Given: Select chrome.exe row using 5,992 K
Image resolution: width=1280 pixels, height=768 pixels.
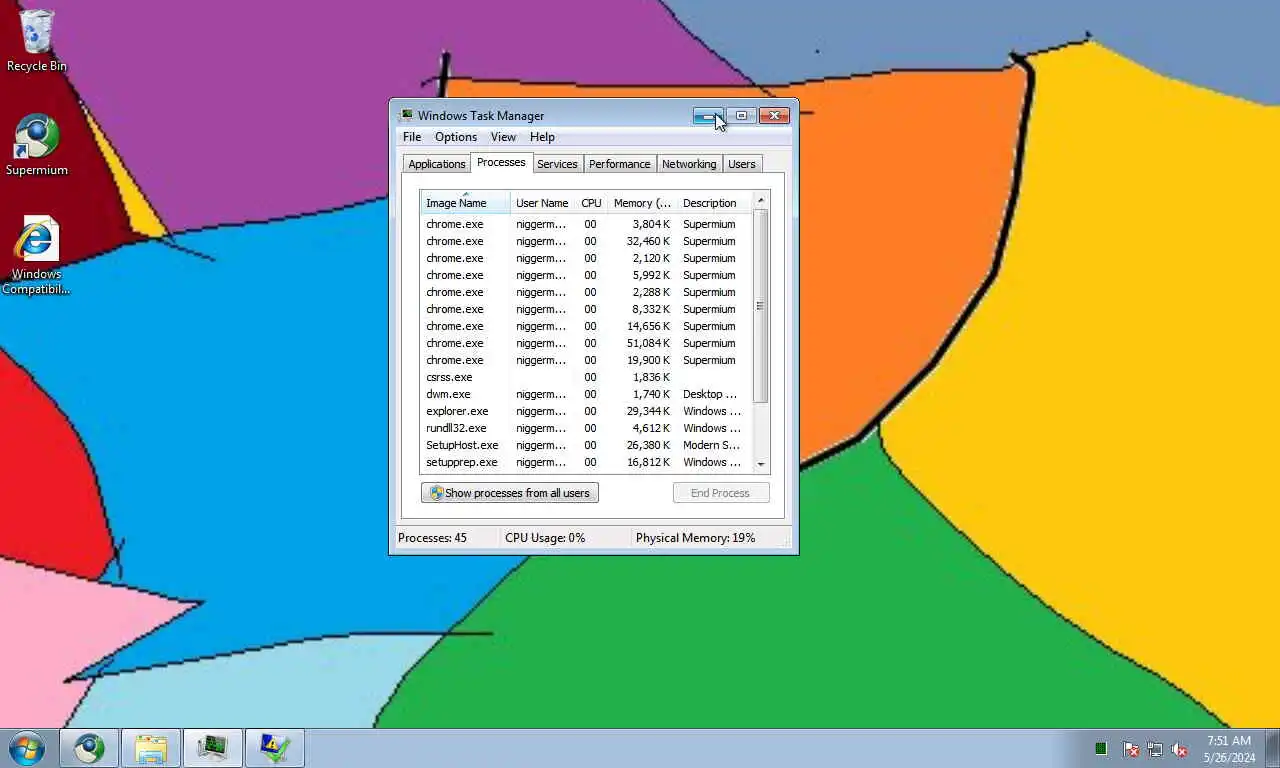Looking at the screenshot, I should [586, 275].
